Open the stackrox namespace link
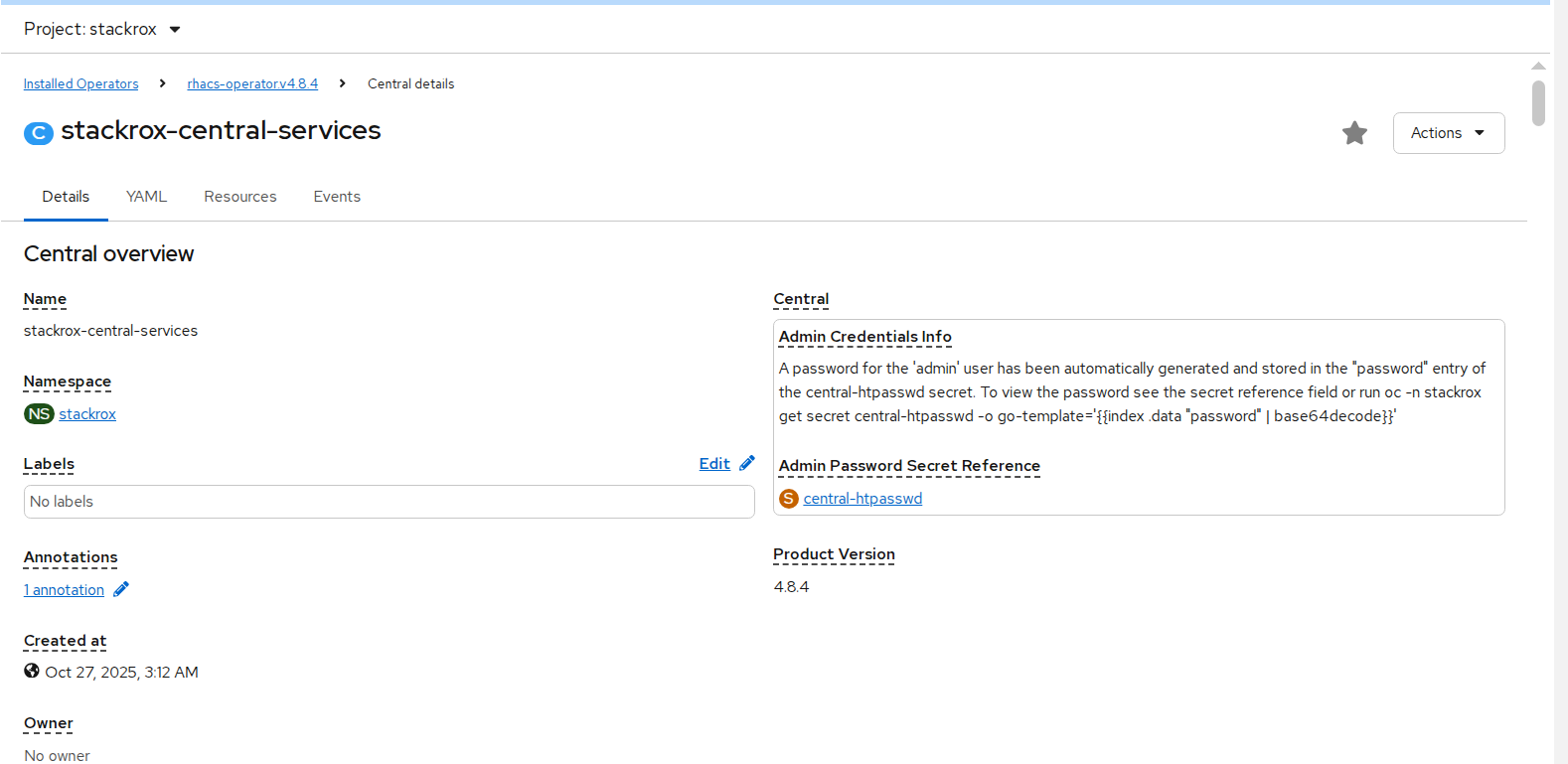The height and width of the screenshot is (764, 1568). (87, 414)
